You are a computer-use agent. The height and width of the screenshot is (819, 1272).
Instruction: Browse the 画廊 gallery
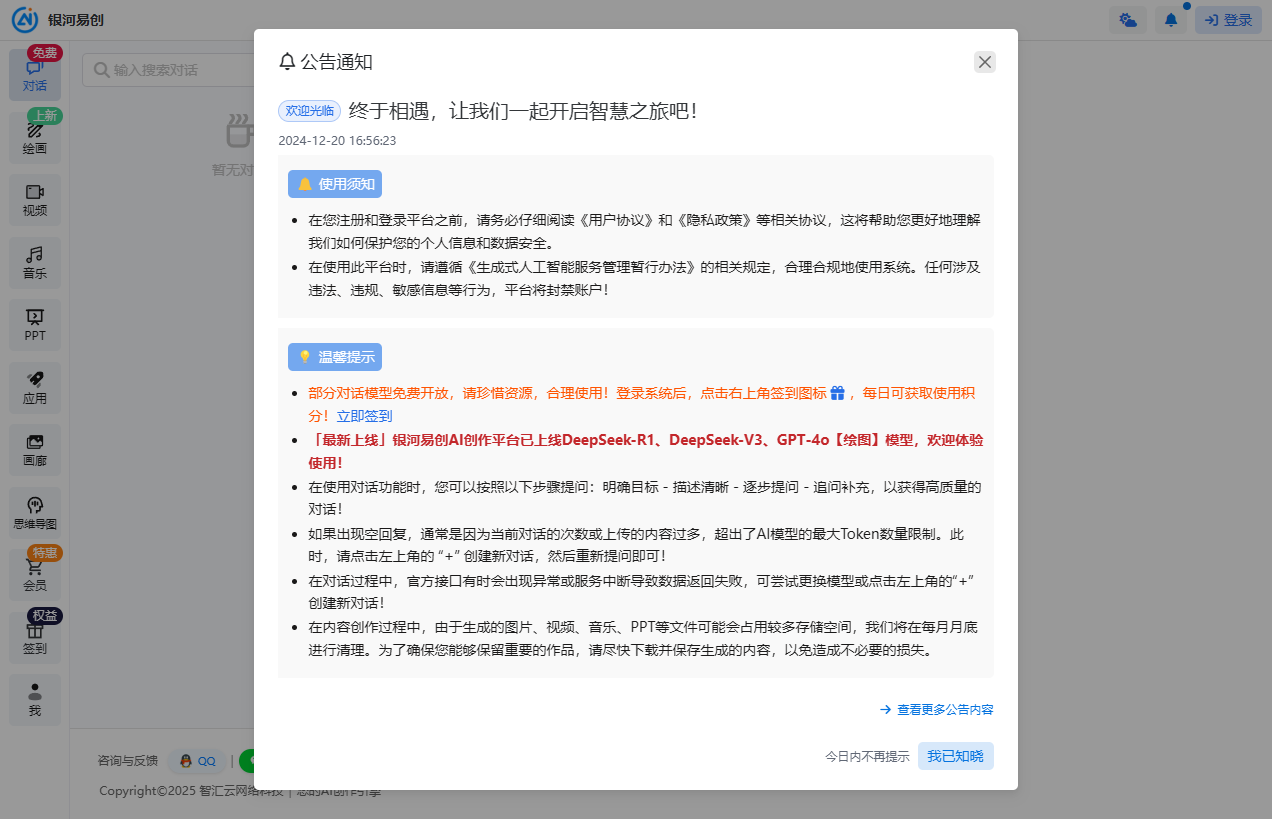35,449
